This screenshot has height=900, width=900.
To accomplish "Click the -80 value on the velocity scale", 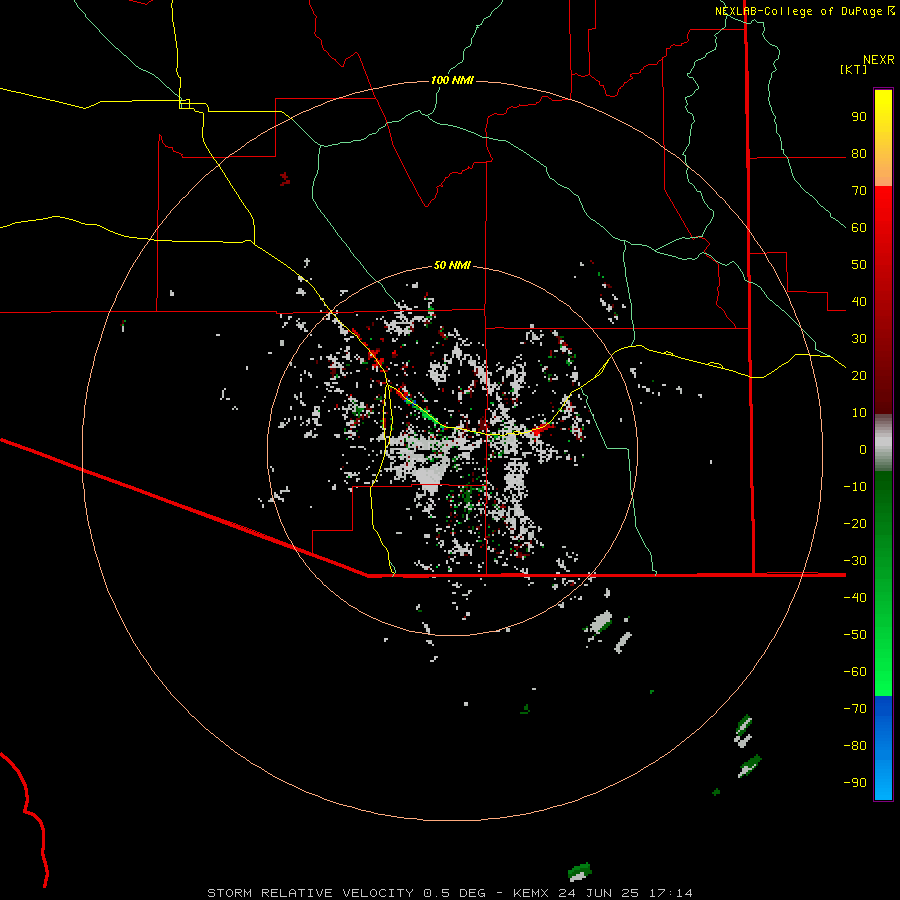I will pos(855,746).
